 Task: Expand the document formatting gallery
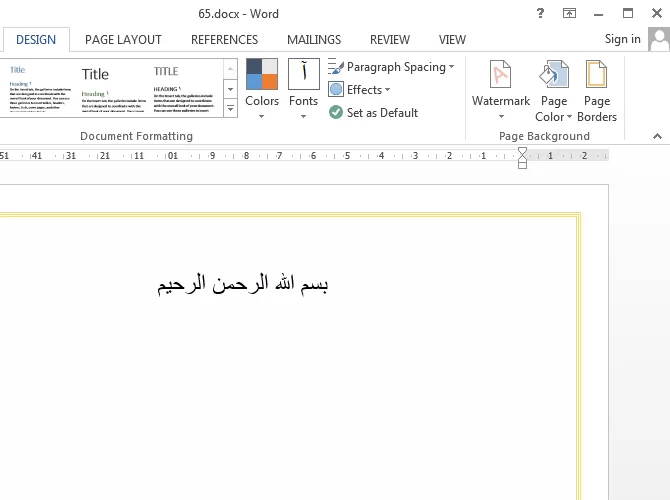(231, 108)
